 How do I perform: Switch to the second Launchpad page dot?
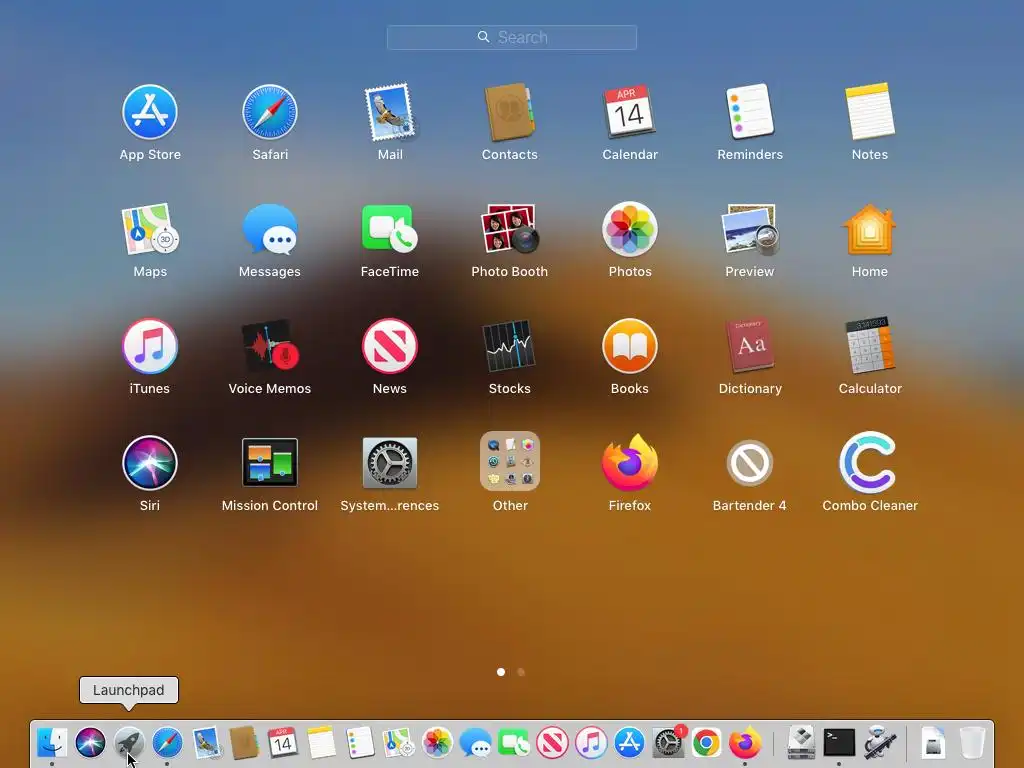tap(520, 672)
